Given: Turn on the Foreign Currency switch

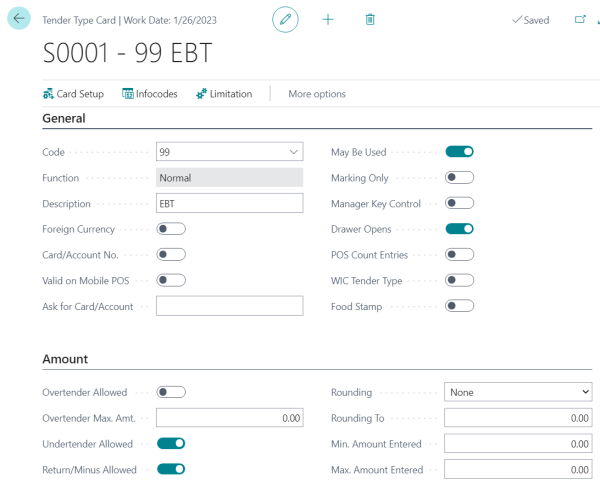Looking at the screenshot, I should pyautogui.click(x=171, y=229).
